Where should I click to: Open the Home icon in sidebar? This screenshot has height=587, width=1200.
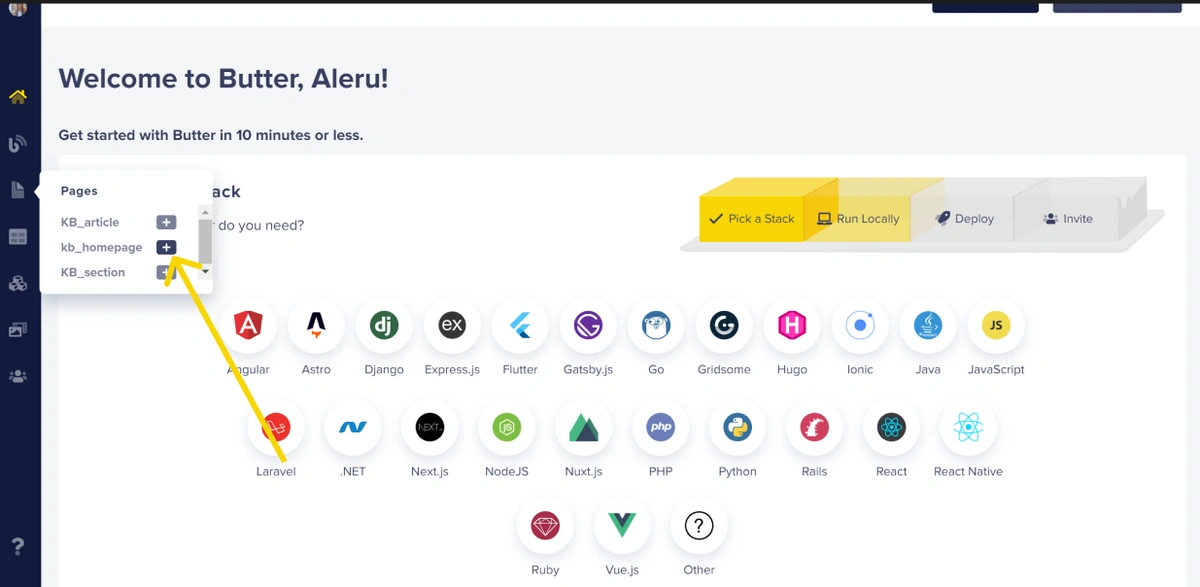(17, 97)
